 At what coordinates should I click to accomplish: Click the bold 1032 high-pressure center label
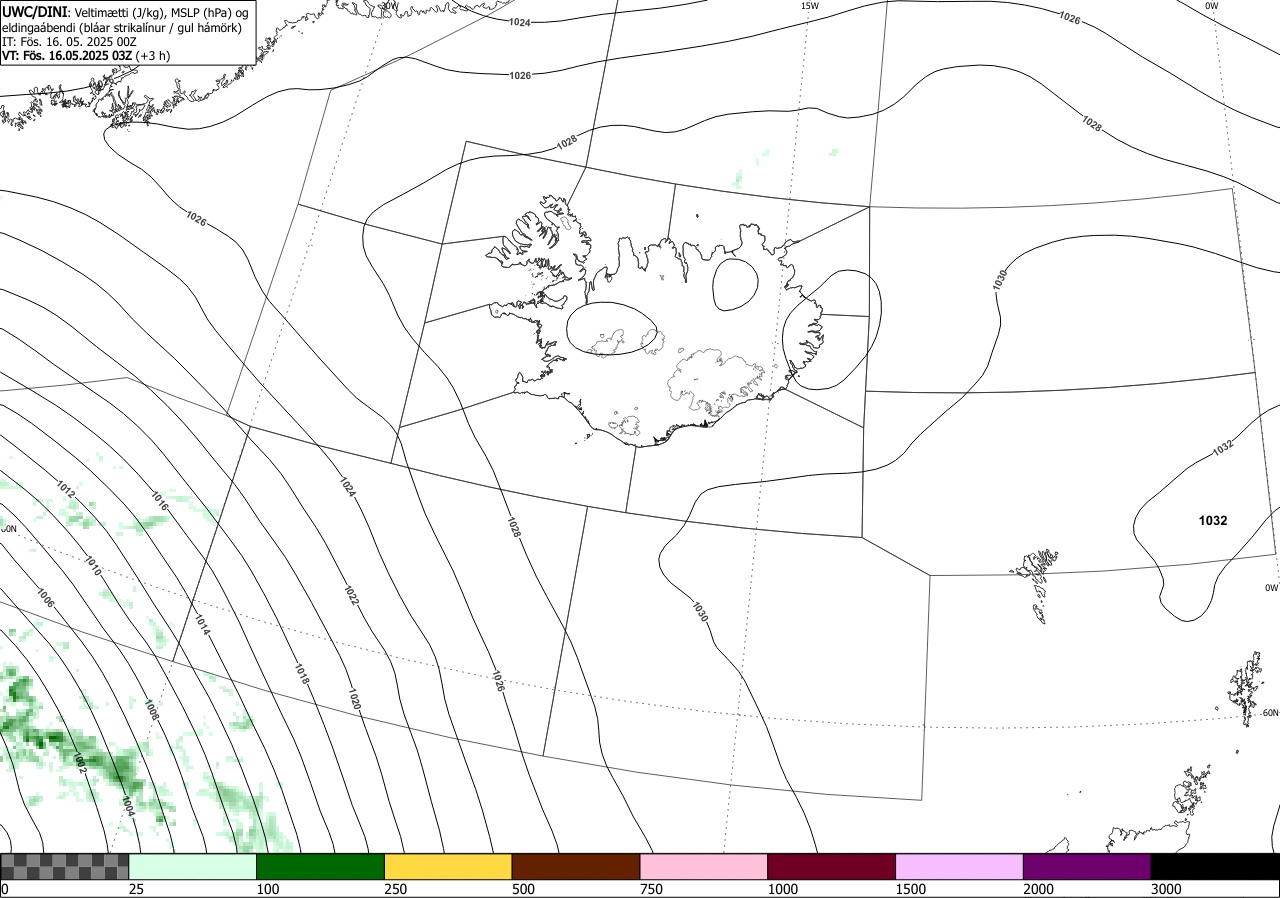1213,520
